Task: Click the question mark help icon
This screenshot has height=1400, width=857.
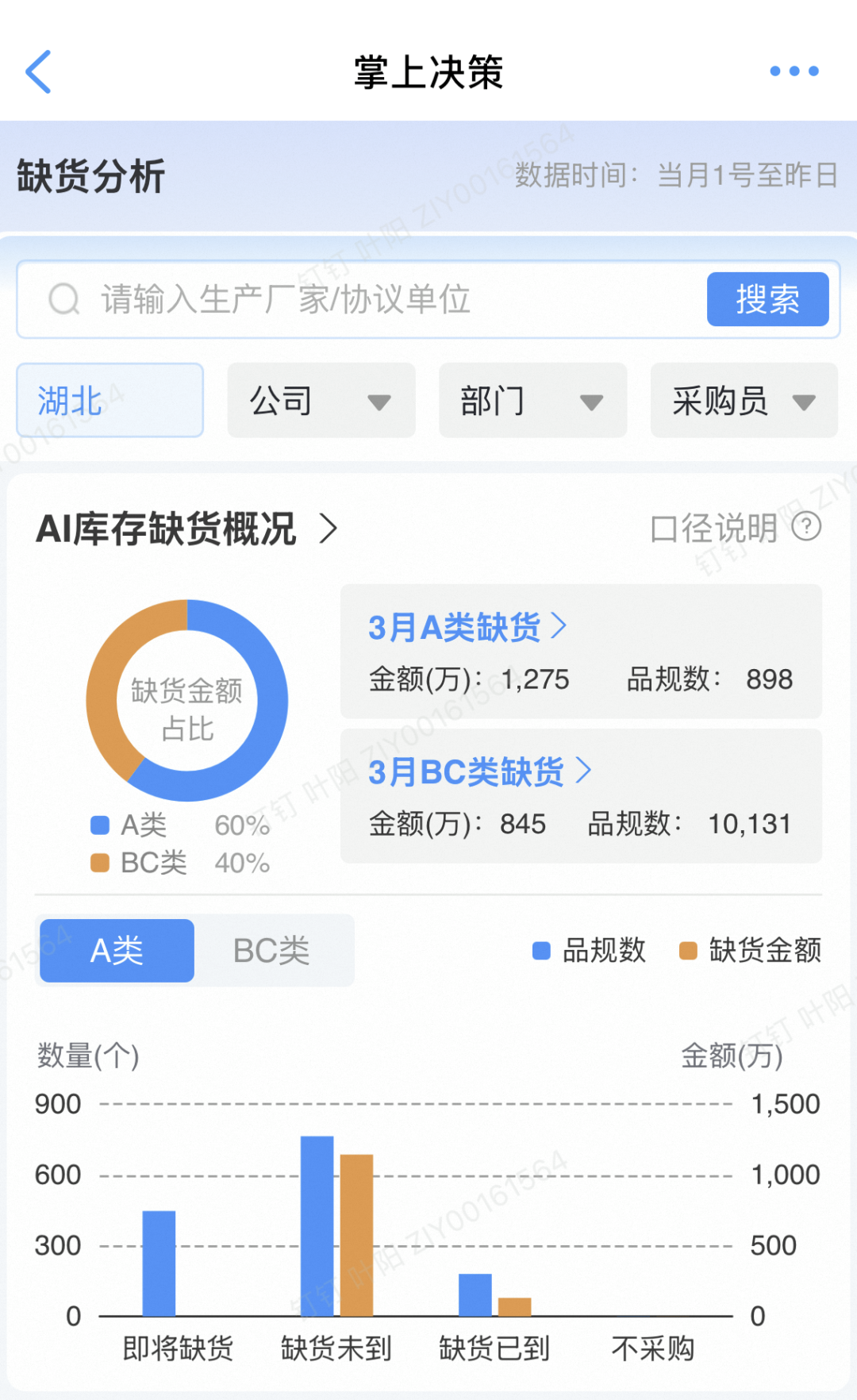Action: click(x=806, y=526)
